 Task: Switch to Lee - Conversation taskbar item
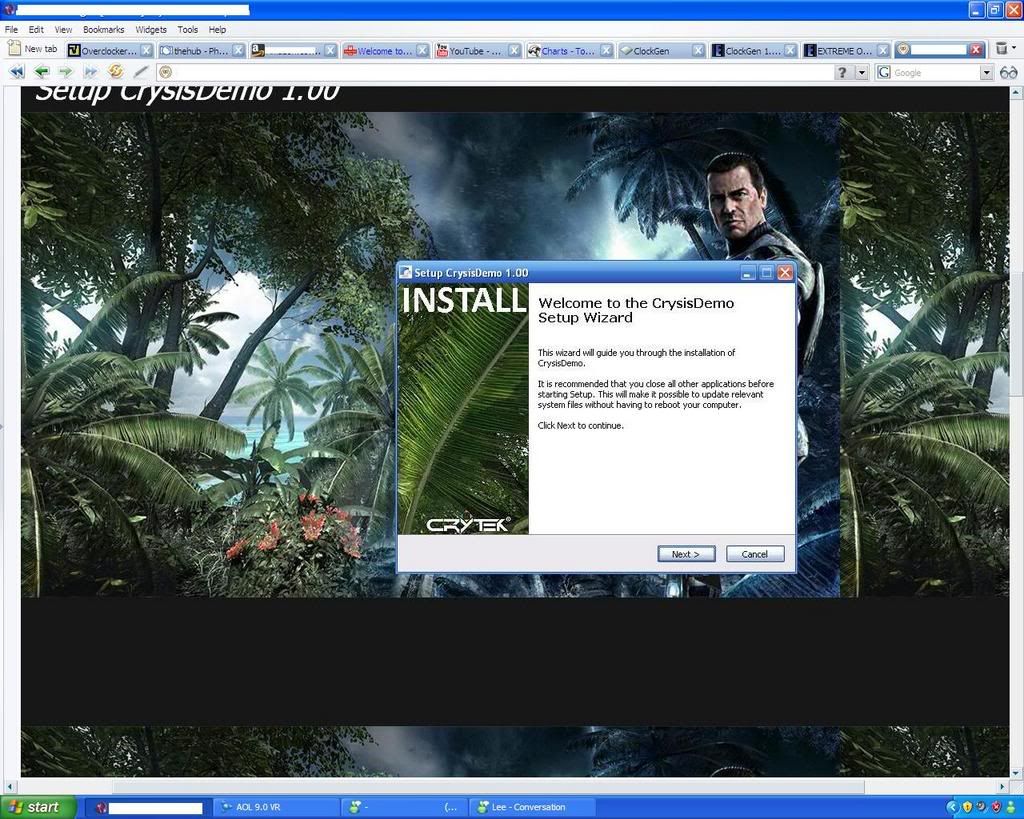[532, 807]
